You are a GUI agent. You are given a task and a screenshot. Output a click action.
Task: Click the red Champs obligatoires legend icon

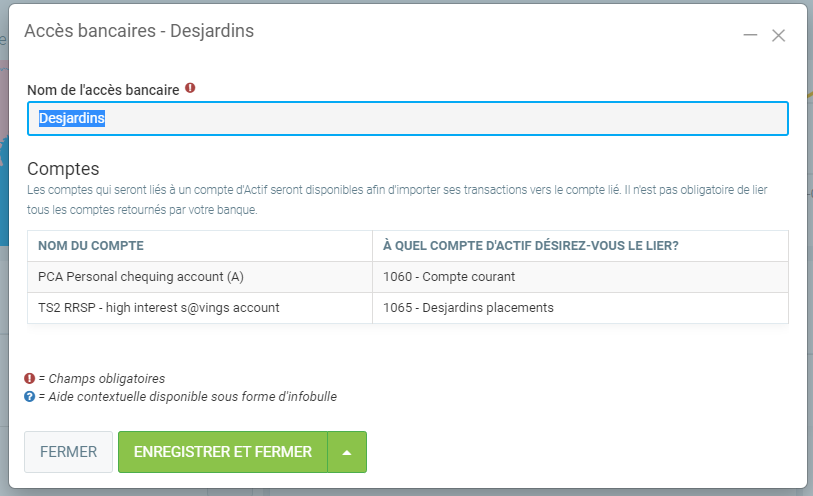(x=29, y=378)
